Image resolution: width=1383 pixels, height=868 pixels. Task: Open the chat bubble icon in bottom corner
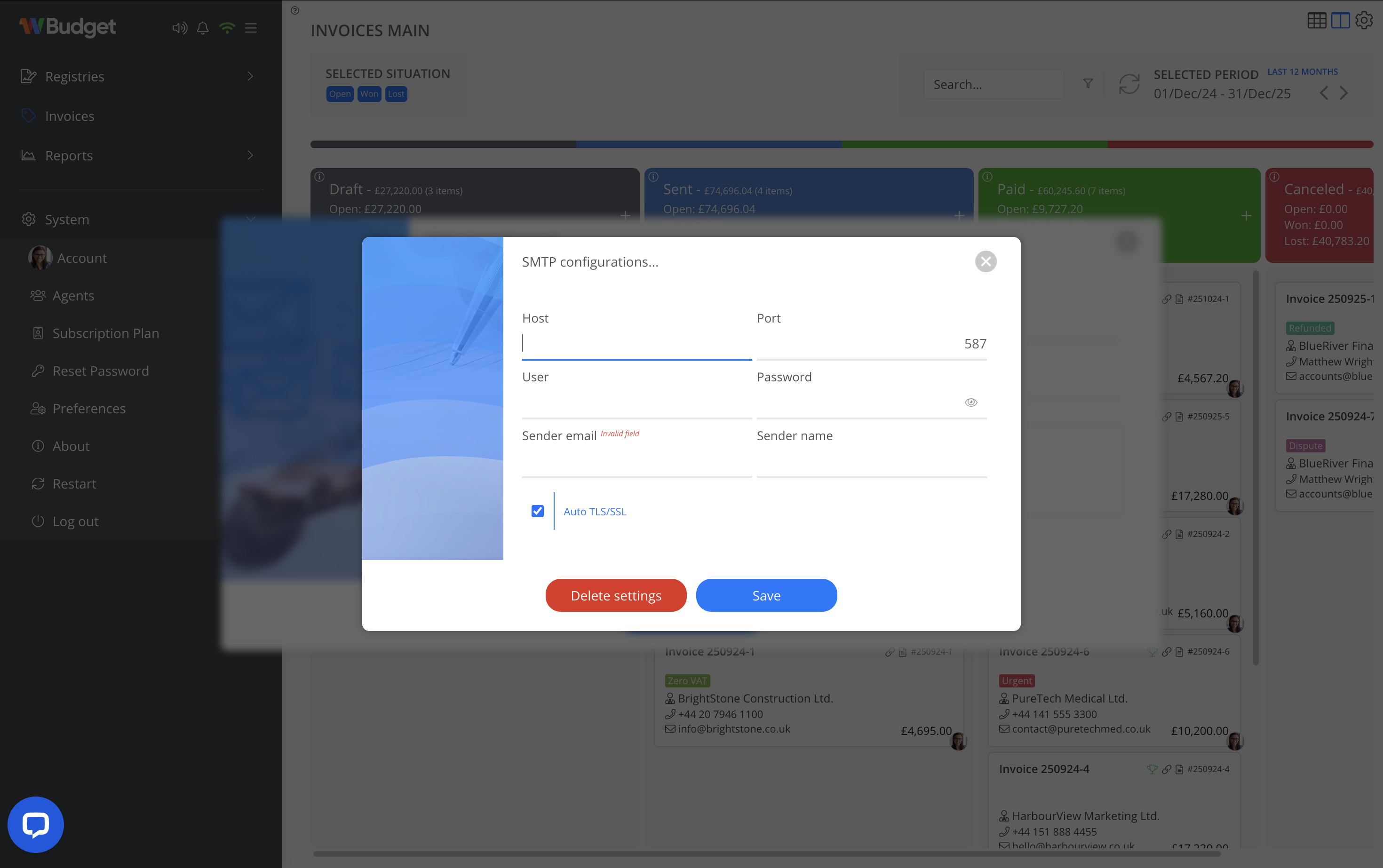point(35,824)
